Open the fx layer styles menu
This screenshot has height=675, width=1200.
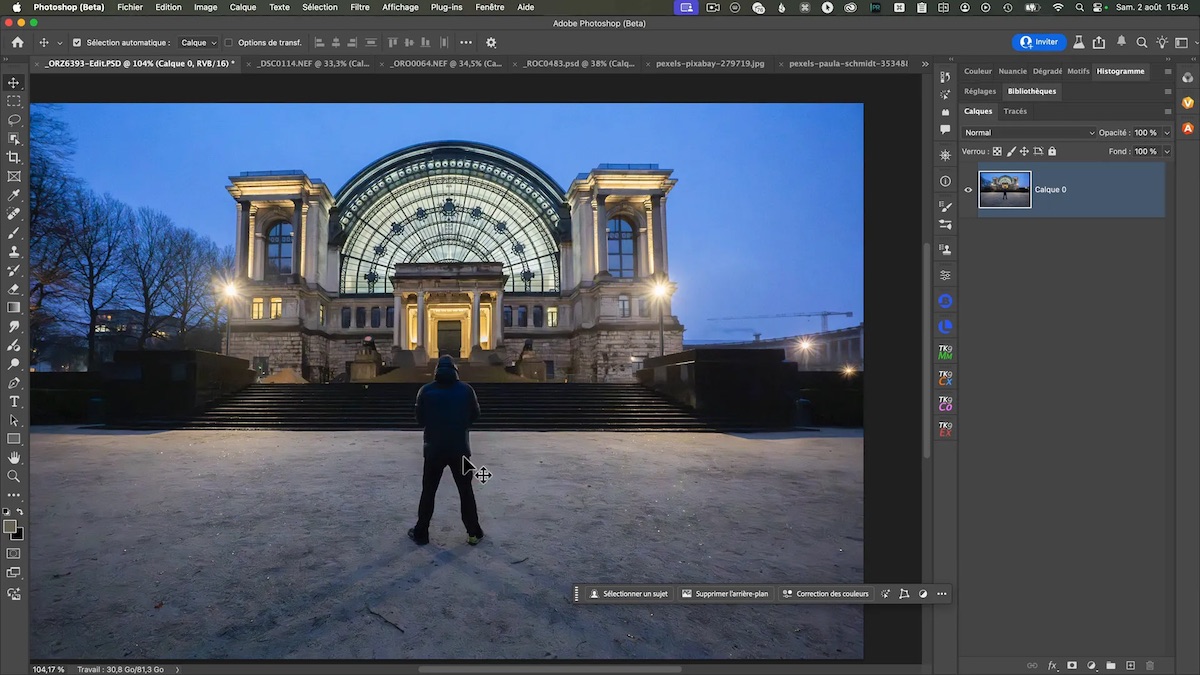tap(1052, 665)
